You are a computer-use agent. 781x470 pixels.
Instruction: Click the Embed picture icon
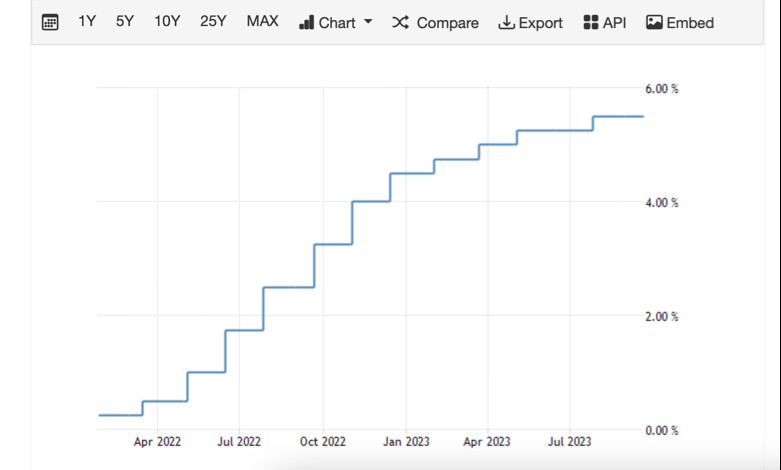654,22
